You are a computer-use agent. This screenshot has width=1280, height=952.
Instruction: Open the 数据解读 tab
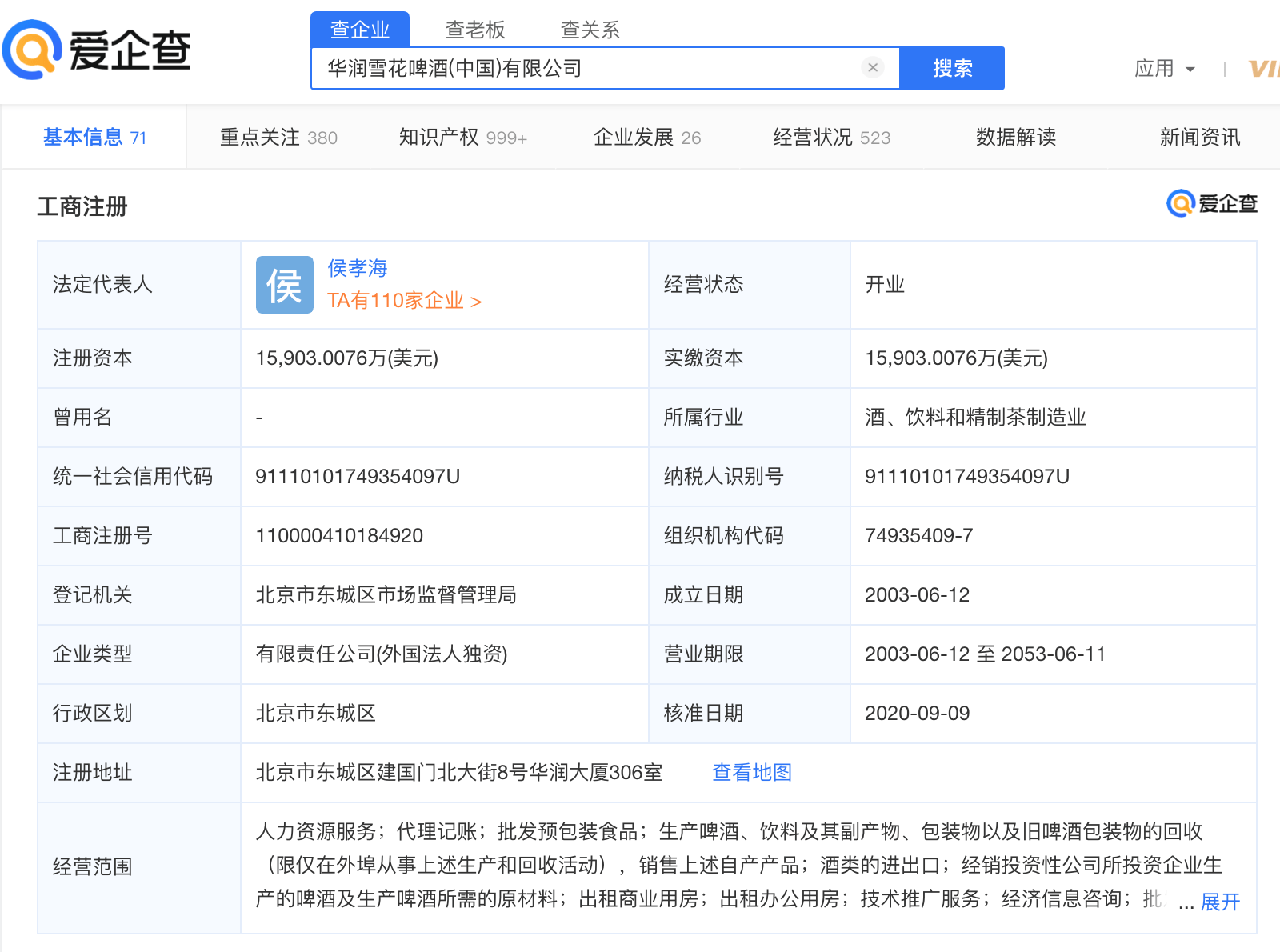click(1016, 138)
